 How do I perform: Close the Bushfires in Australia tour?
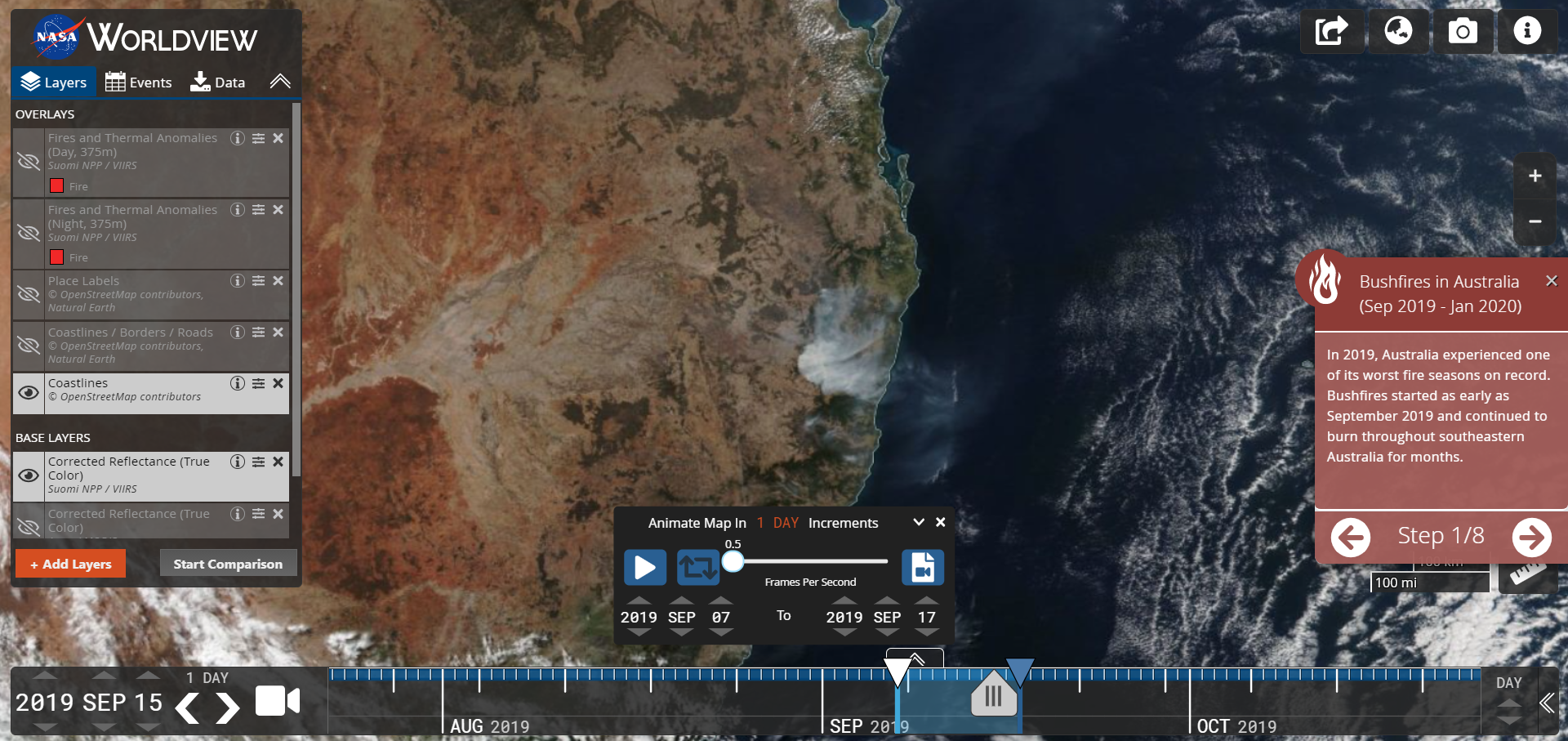click(x=1552, y=281)
